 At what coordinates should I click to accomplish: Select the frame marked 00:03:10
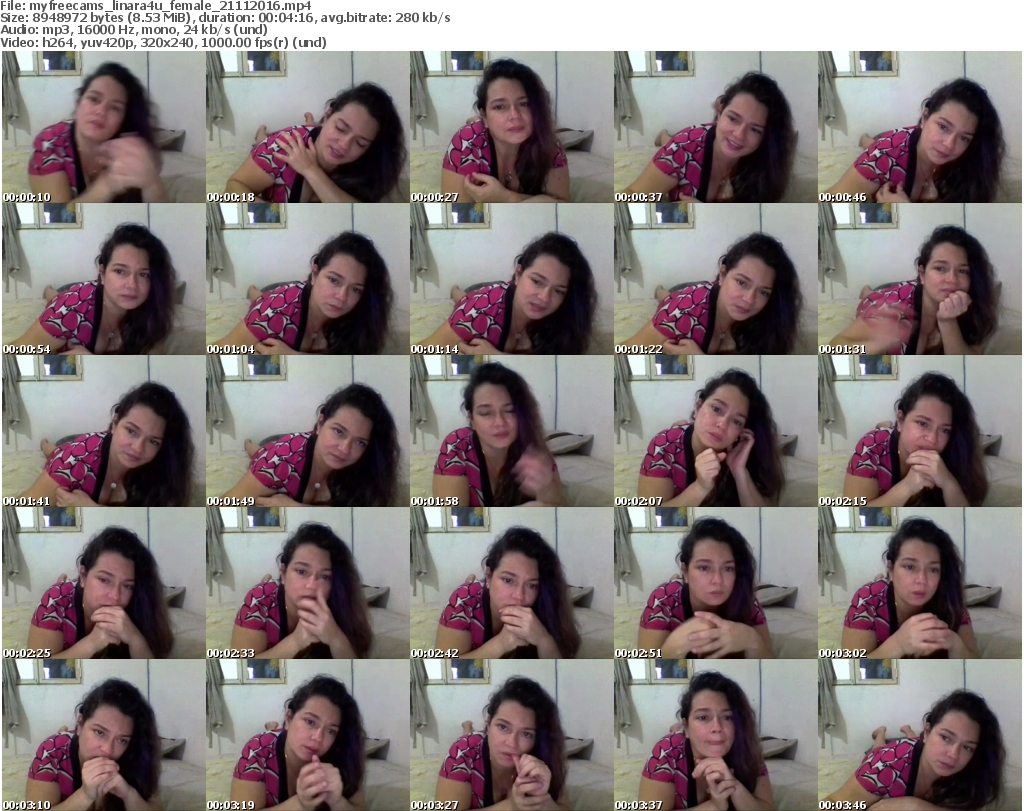point(103,735)
